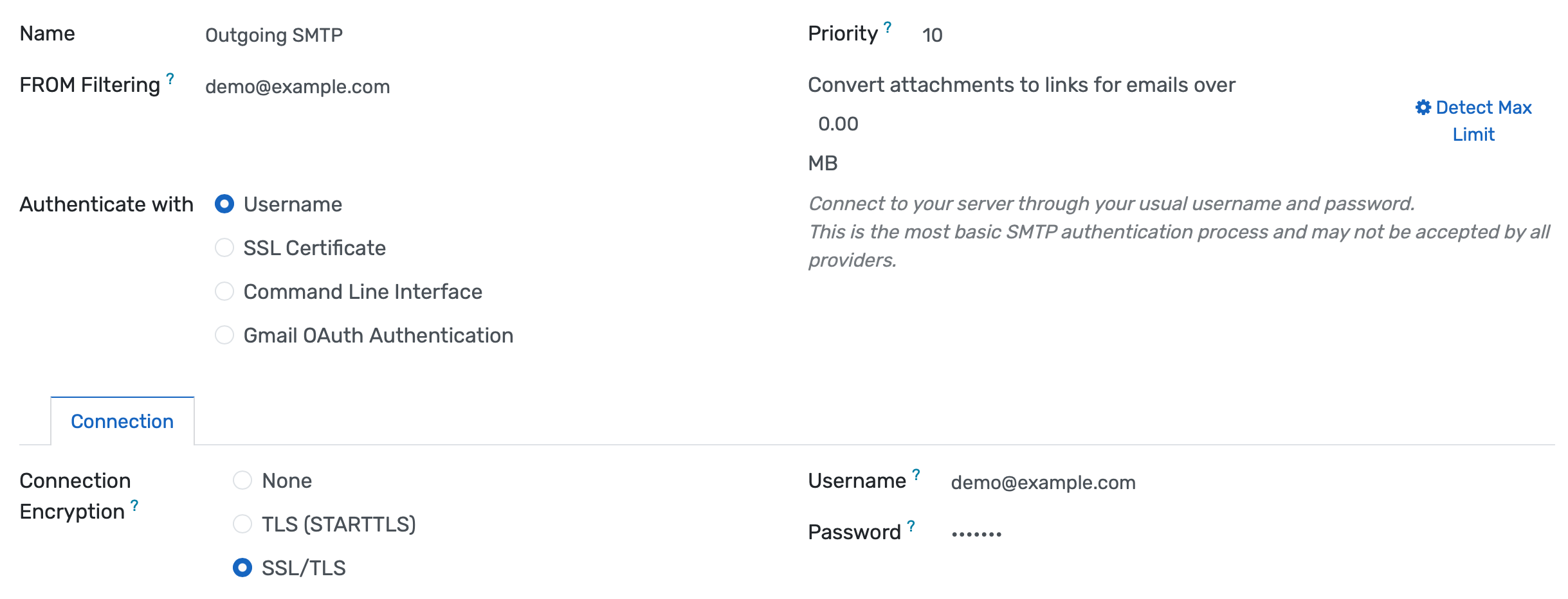Select TLS (STARTTLS) encryption
The height and width of the screenshot is (599, 1568).
242,524
